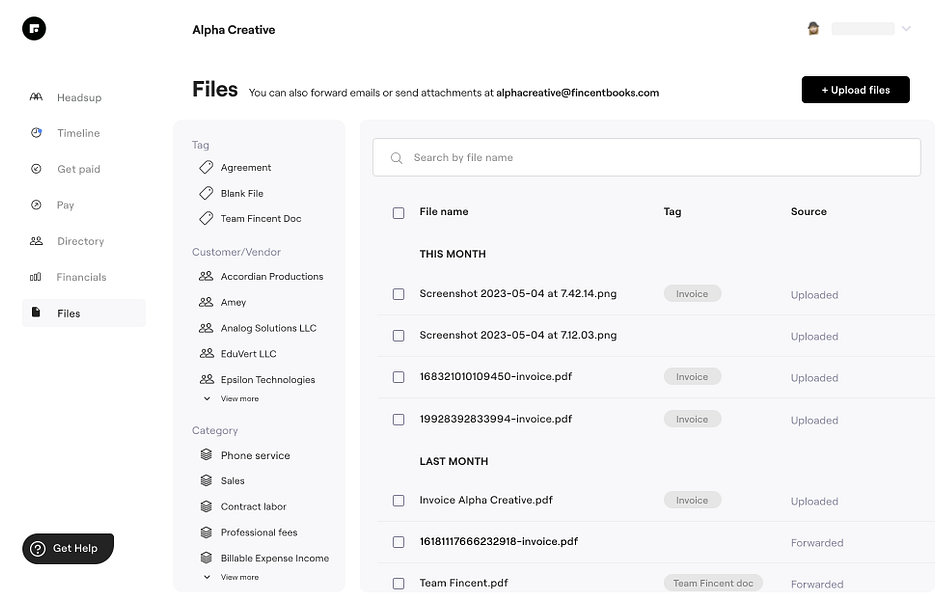This screenshot has width=935, height=600.
Task: Click the Agreement tag icon
Action: (206, 167)
